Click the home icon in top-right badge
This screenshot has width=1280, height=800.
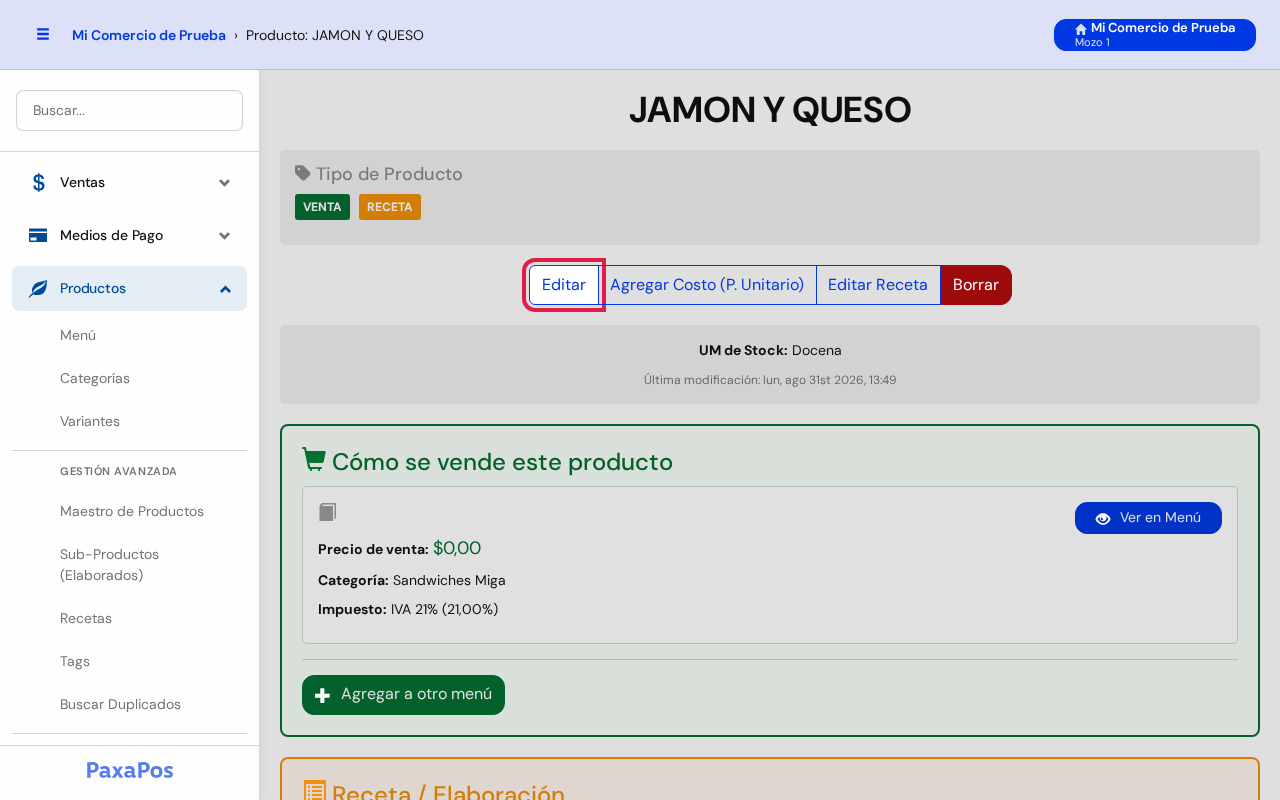point(1081,29)
